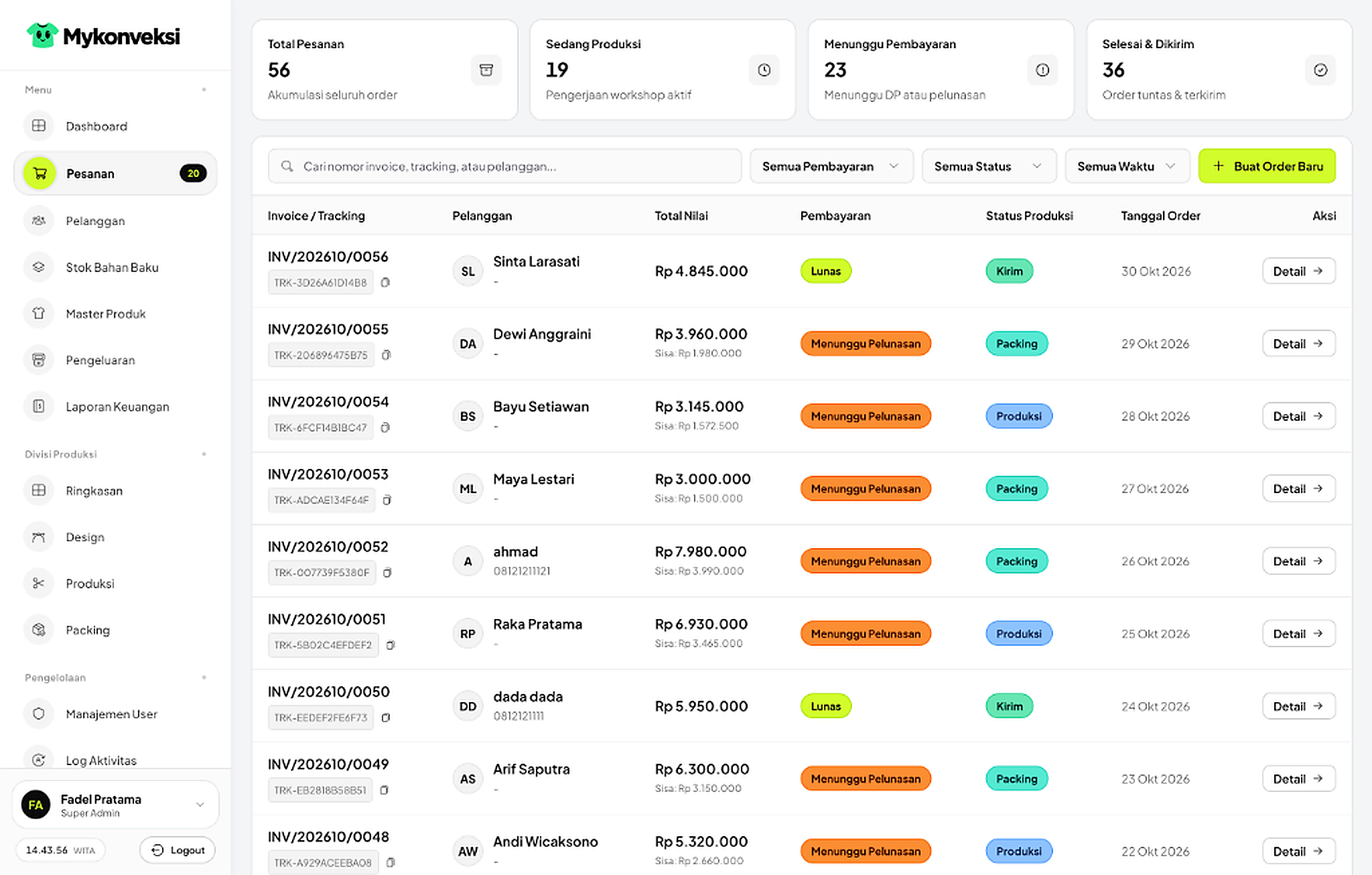The height and width of the screenshot is (875, 1372).
Task: Click the Lunas badge for Sinta Larasati
Action: pos(825,271)
